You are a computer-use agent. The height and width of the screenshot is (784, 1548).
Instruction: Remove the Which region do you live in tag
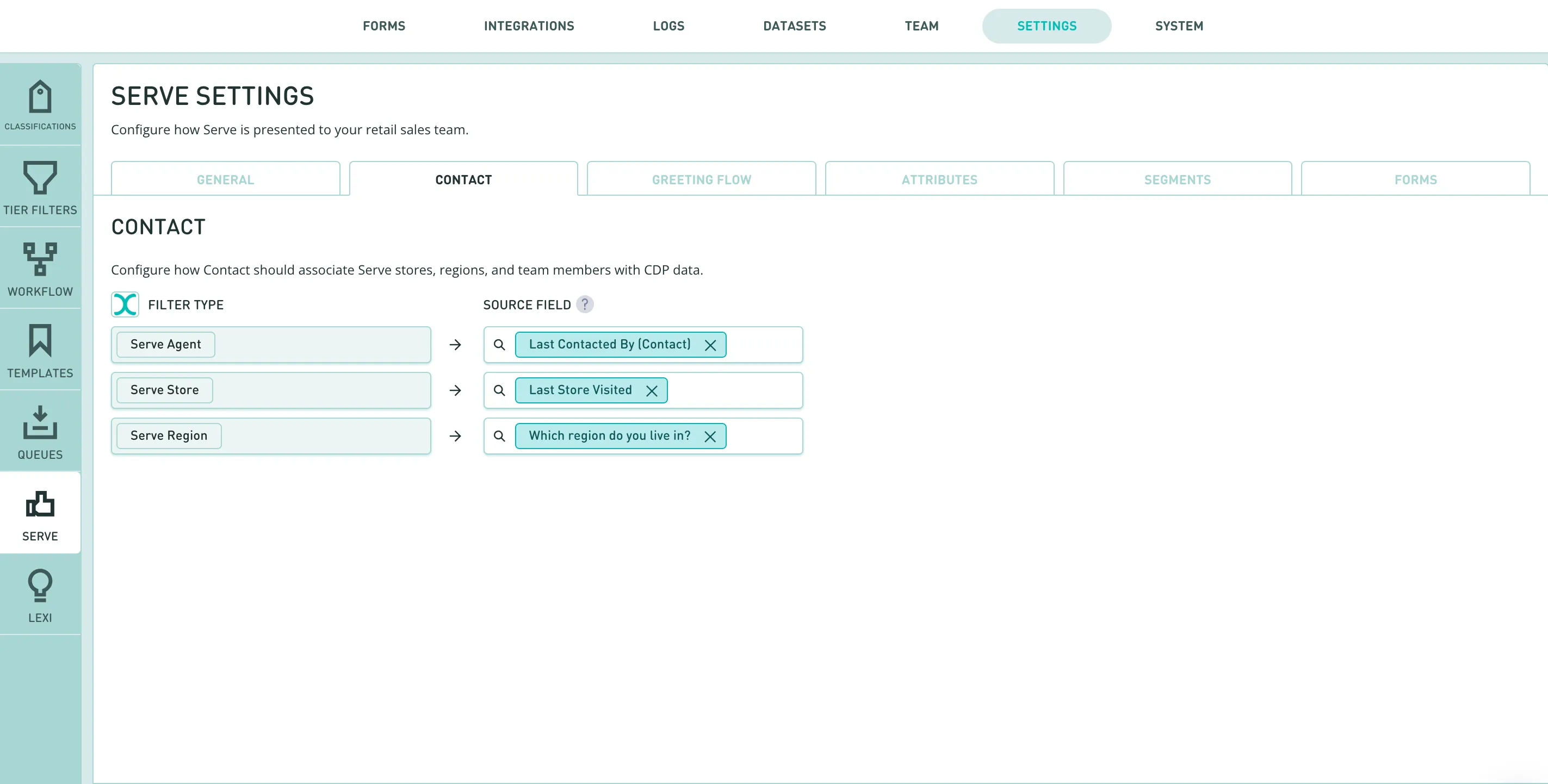tap(710, 437)
